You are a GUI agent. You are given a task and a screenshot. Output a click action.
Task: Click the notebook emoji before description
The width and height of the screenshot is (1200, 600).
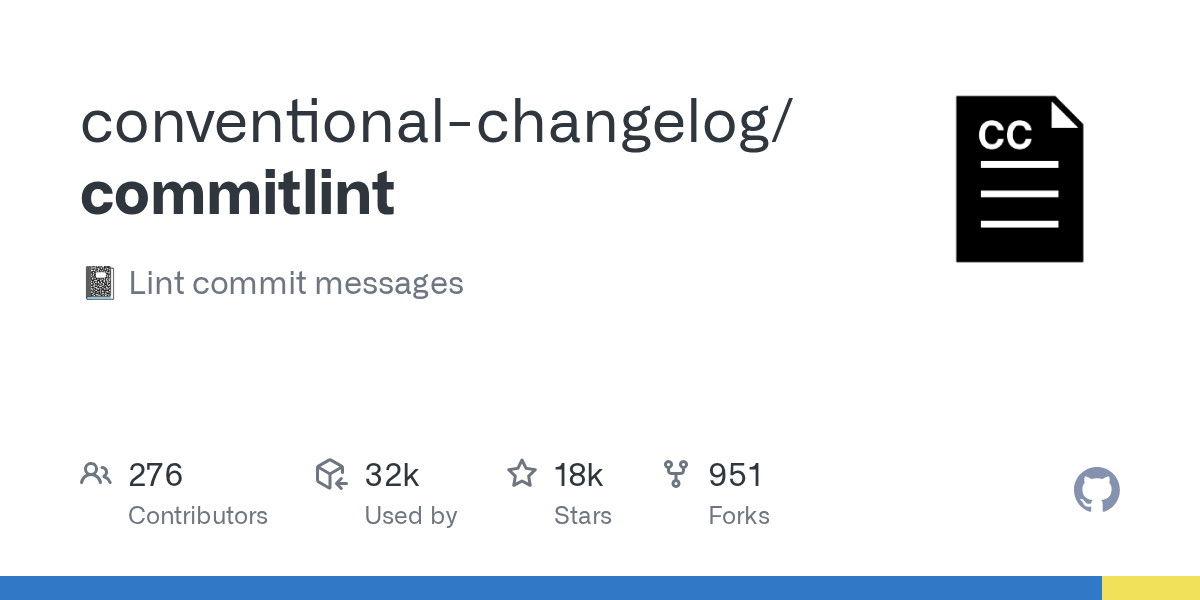click(98, 284)
